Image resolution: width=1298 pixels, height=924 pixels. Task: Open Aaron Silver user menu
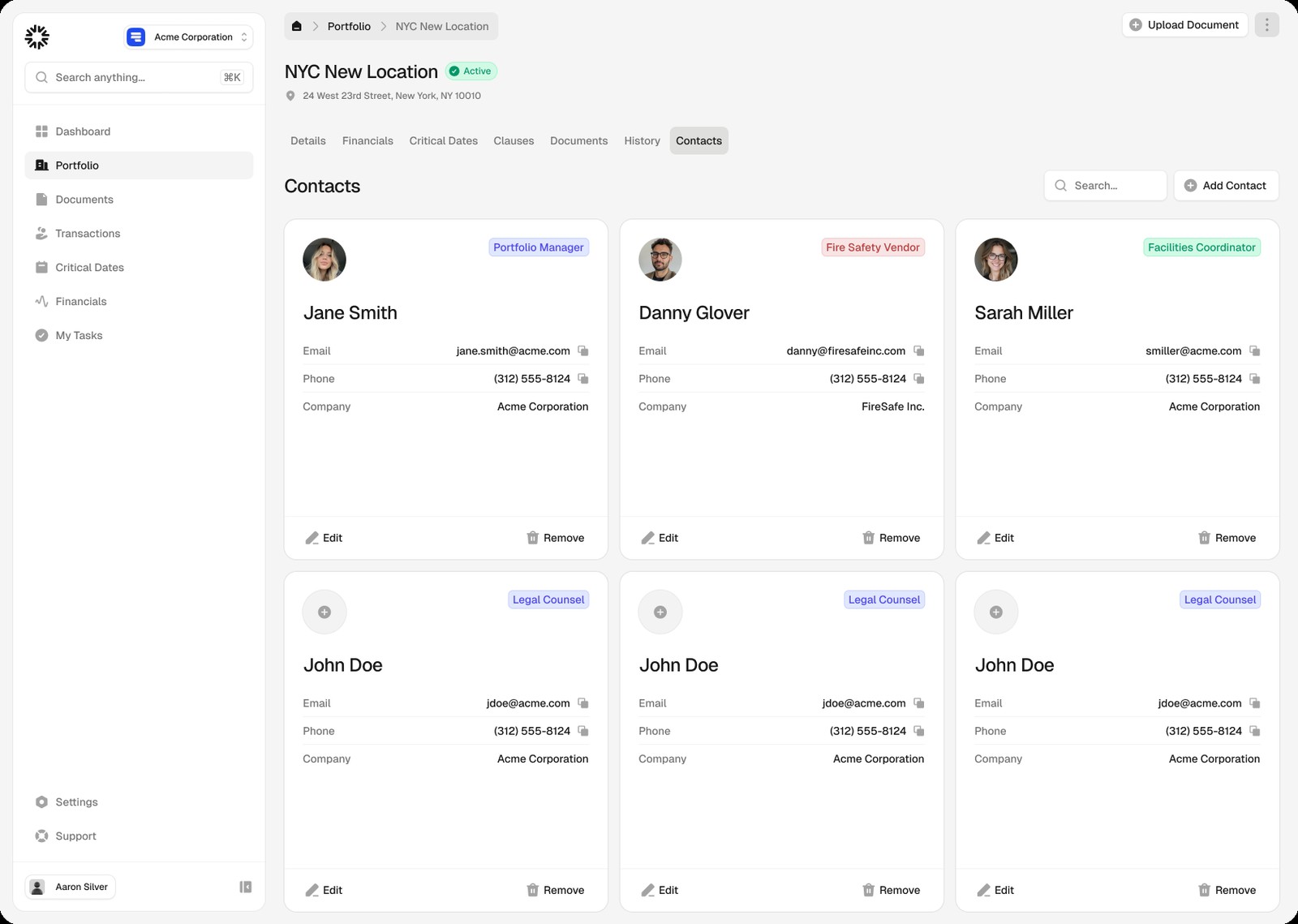pos(71,887)
